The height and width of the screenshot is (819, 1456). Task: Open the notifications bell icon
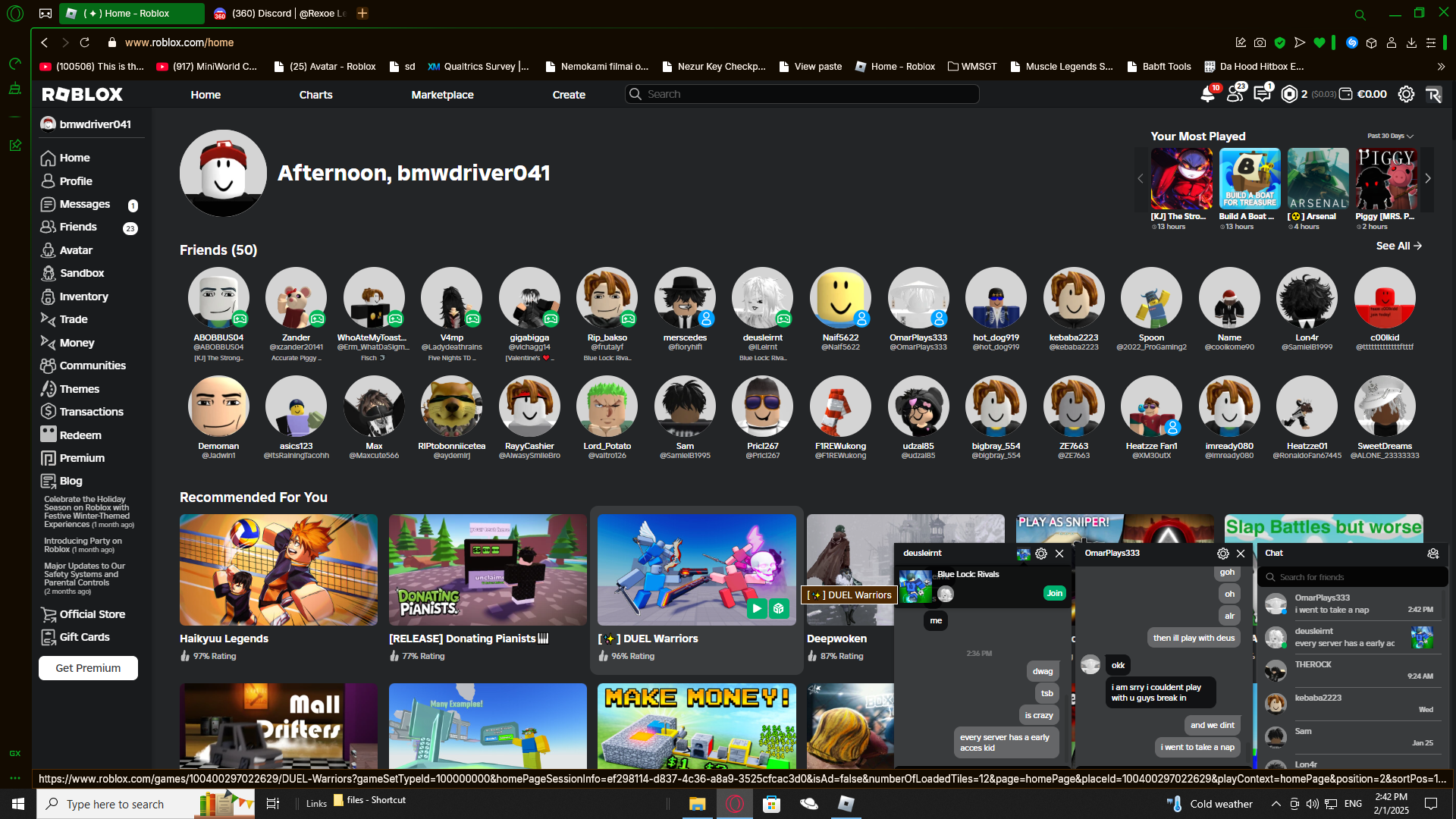[x=1207, y=95]
